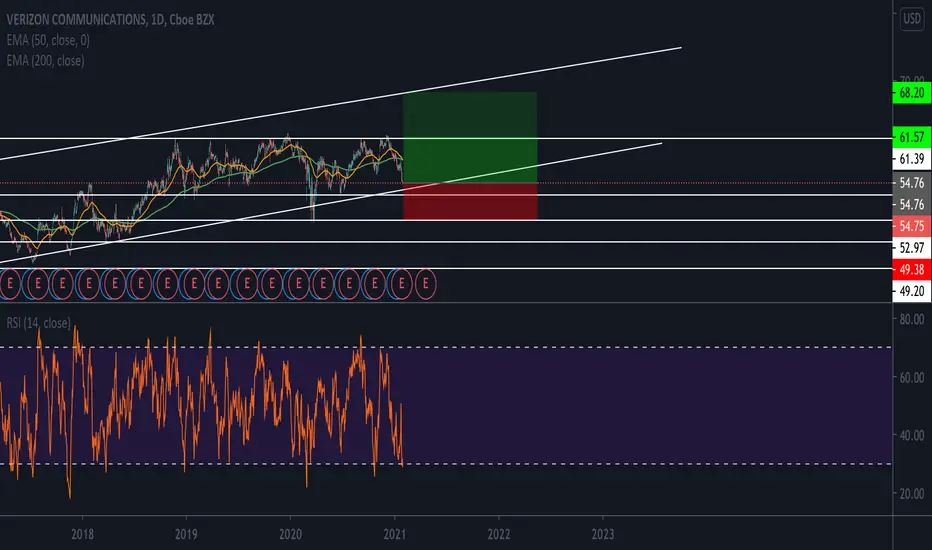Screen dimensions: 932x550
Task: Click the 80.00 RSI axis value
Action: [x=912, y=319]
